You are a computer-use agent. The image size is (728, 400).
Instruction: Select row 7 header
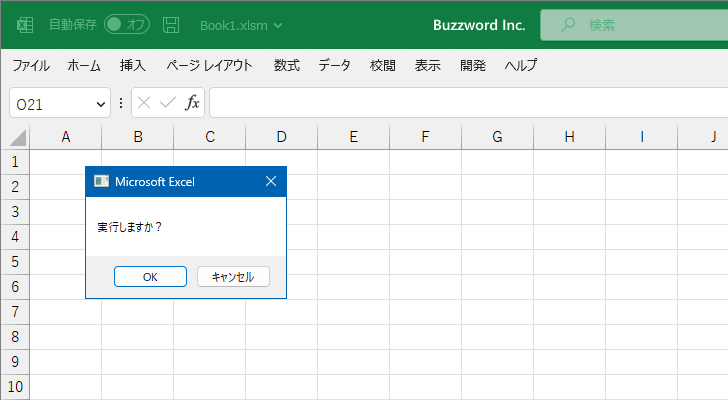[x=15, y=312]
